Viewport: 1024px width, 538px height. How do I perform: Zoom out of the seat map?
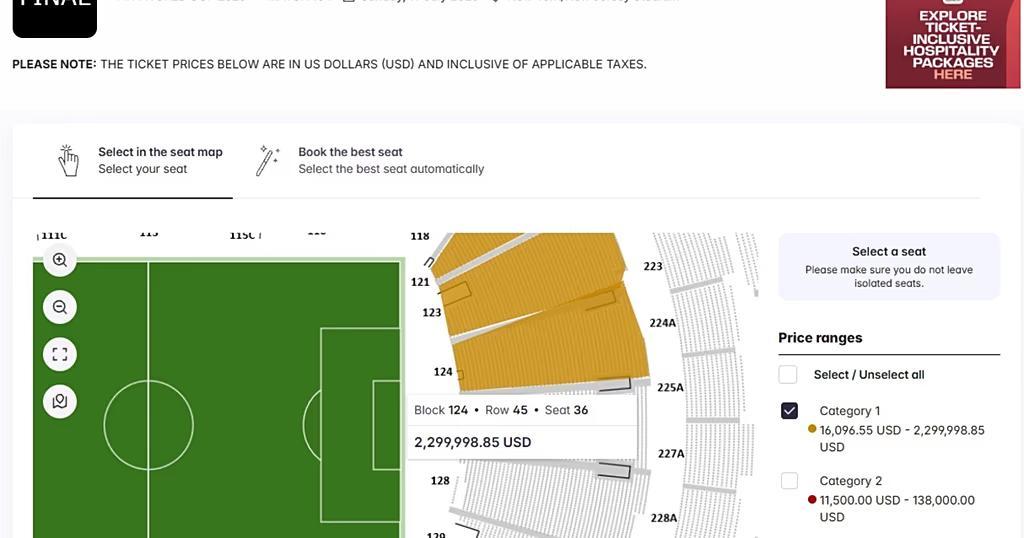(x=60, y=307)
